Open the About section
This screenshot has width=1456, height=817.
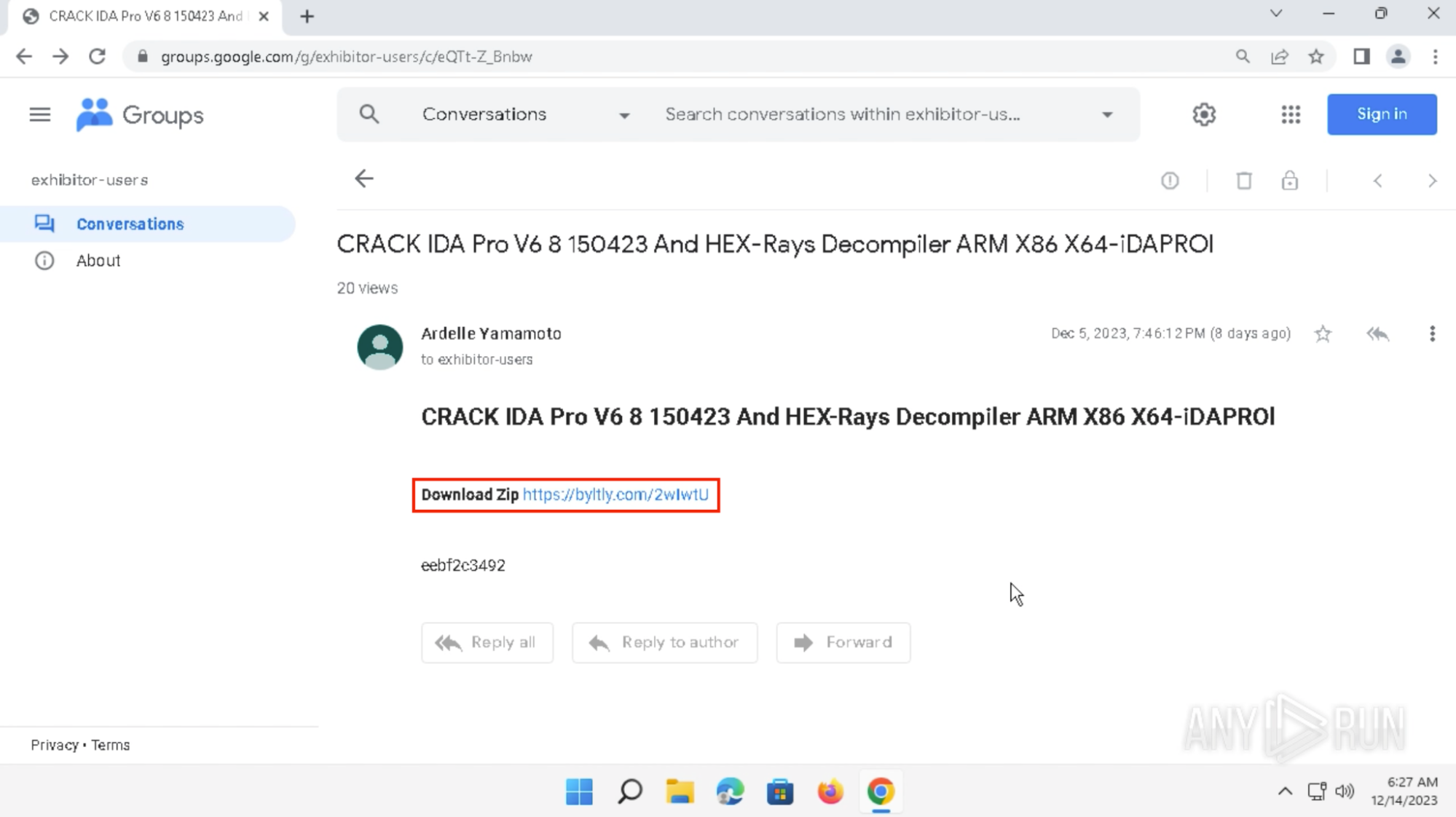click(98, 260)
